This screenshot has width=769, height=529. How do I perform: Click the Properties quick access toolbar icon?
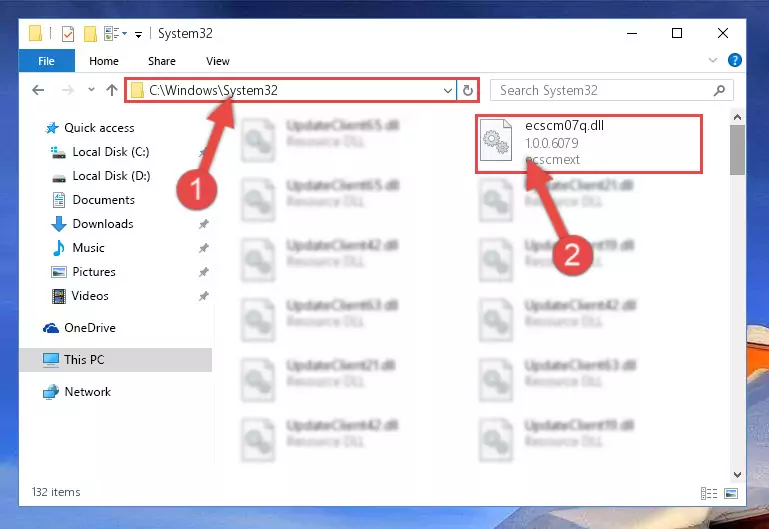tap(68, 34)
